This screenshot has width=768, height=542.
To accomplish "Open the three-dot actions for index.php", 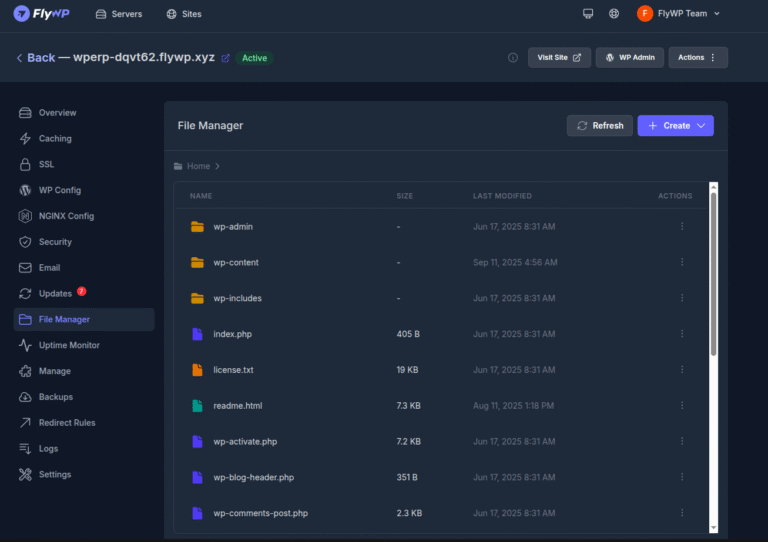I will click(x=682, y=334).
